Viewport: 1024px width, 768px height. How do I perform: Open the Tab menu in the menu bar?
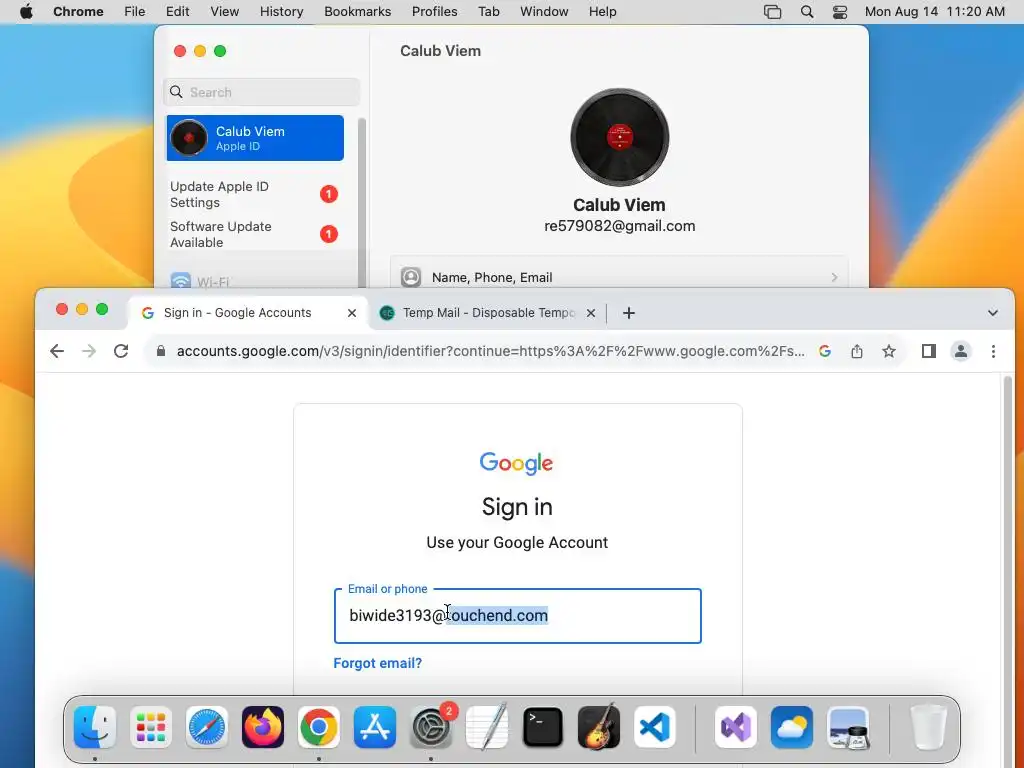click(488, 12)
